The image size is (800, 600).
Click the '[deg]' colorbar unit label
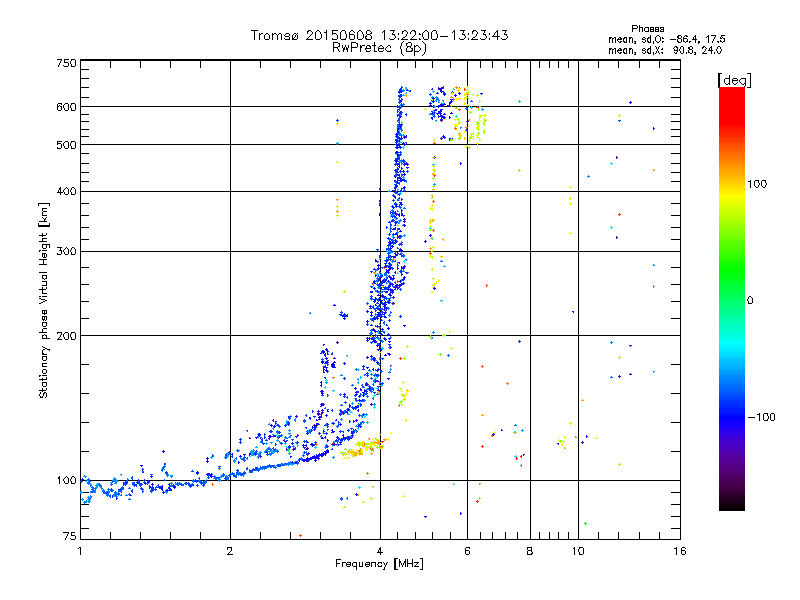tap(734, 80)
